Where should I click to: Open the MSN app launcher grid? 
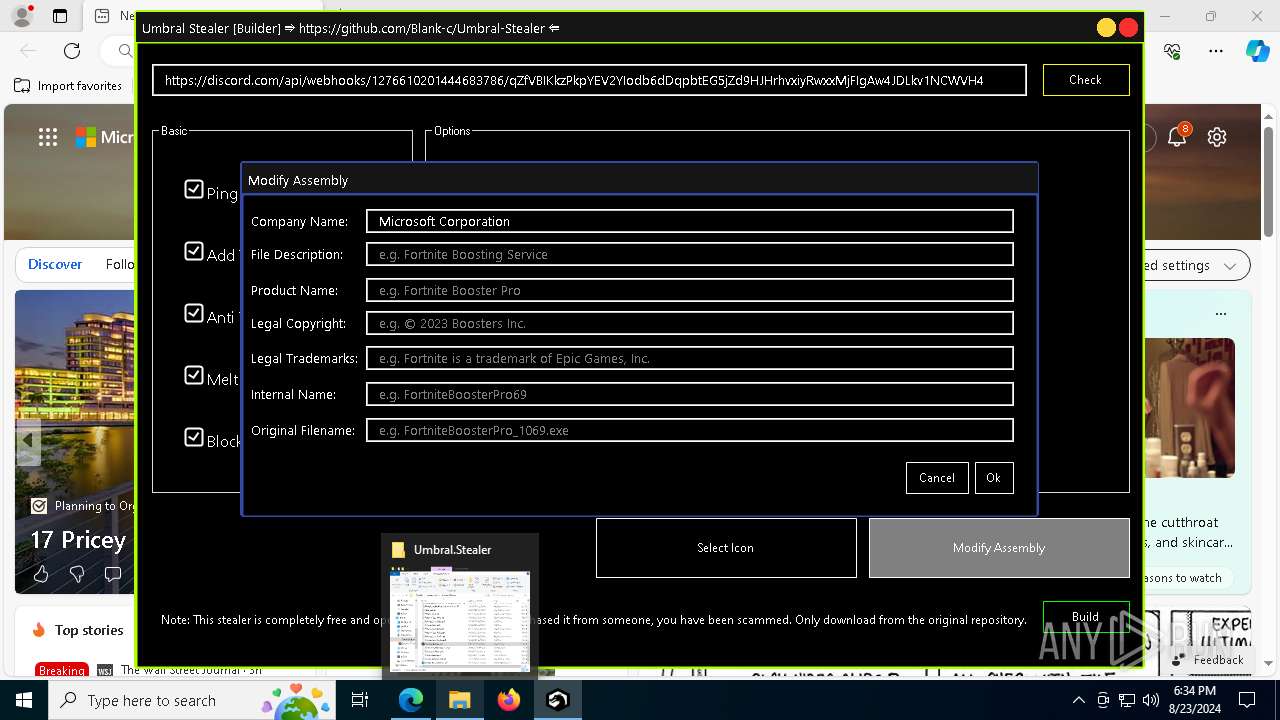click(48, 137)
